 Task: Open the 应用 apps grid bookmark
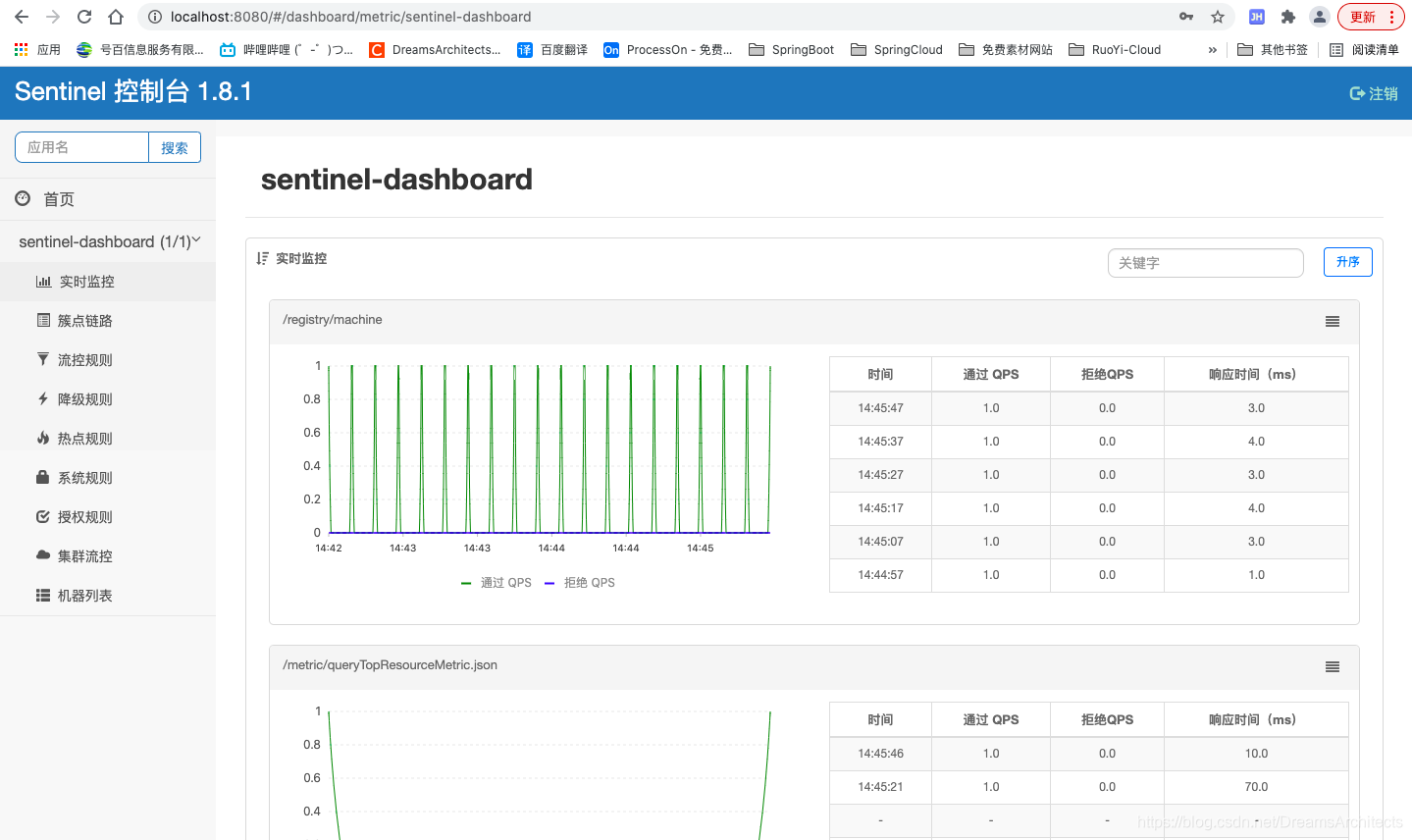point(37,50)
